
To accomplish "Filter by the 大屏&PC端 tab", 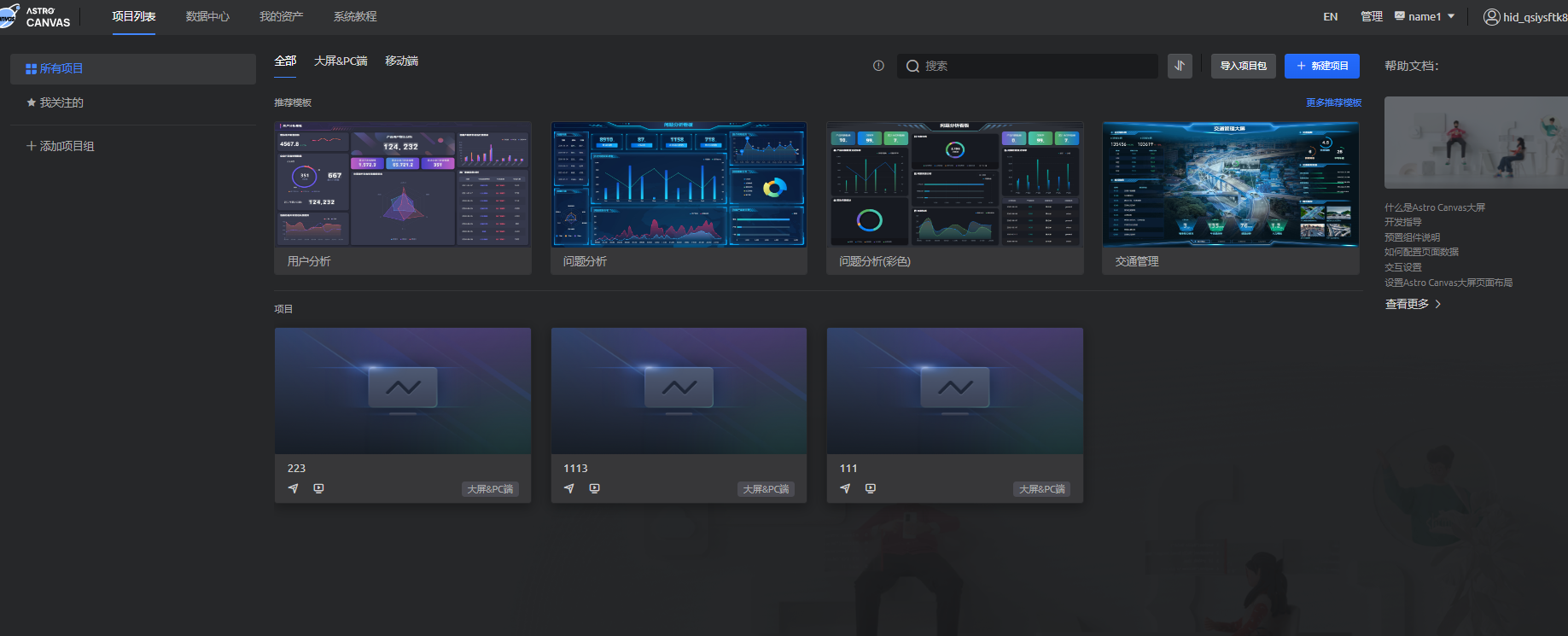I will click(x=341, y=61).
